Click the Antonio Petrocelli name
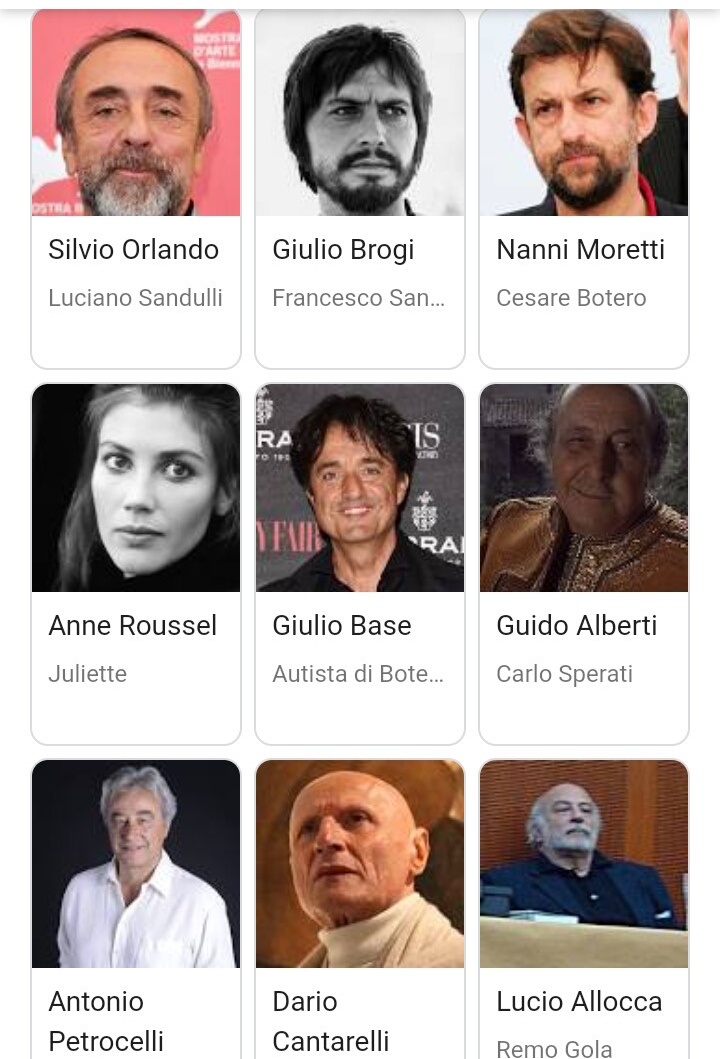The width and height of the screenshot is (720, 1059). 105,1021
